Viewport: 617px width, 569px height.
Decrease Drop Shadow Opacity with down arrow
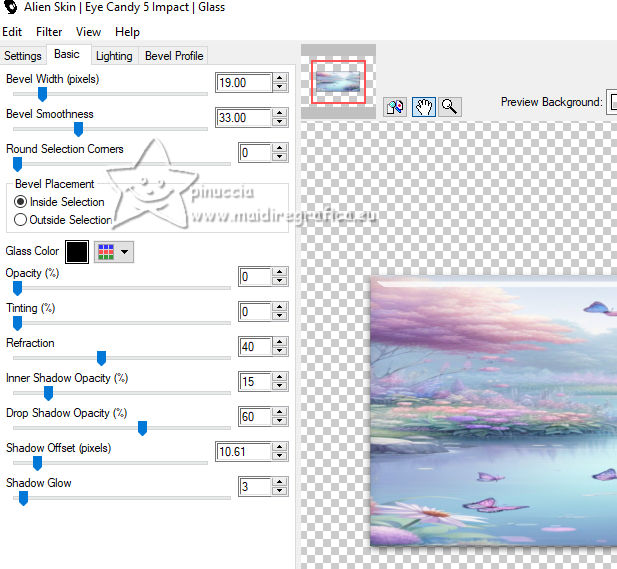point(279,421)
